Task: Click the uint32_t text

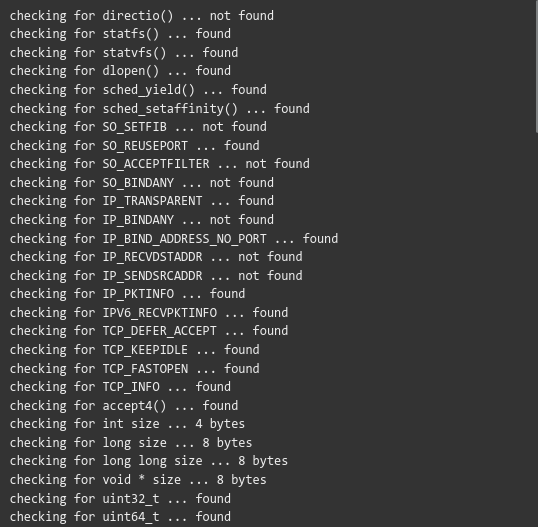Action: [x=131, y=499]
